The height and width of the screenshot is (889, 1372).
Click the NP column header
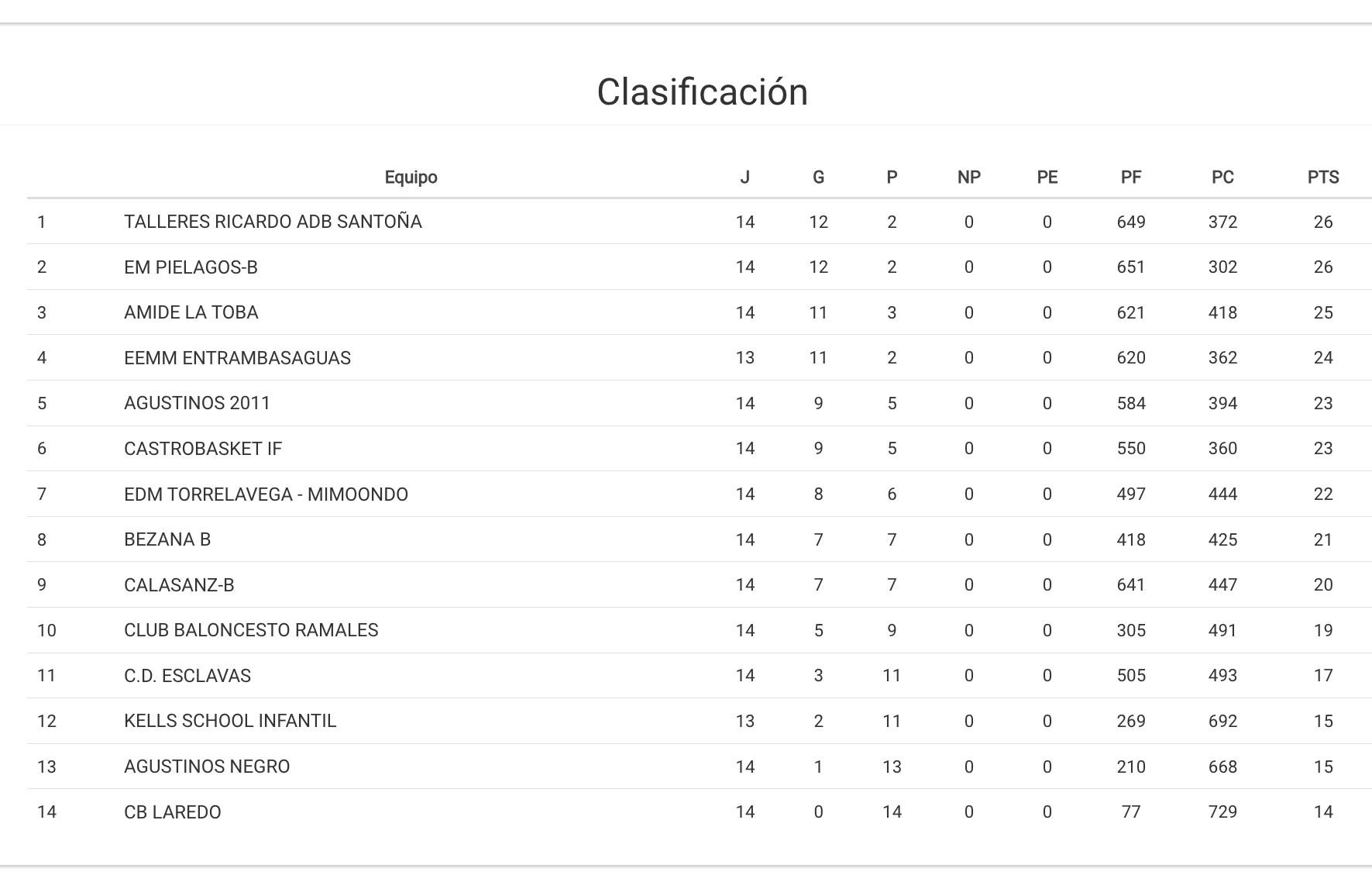click(968, 177)
